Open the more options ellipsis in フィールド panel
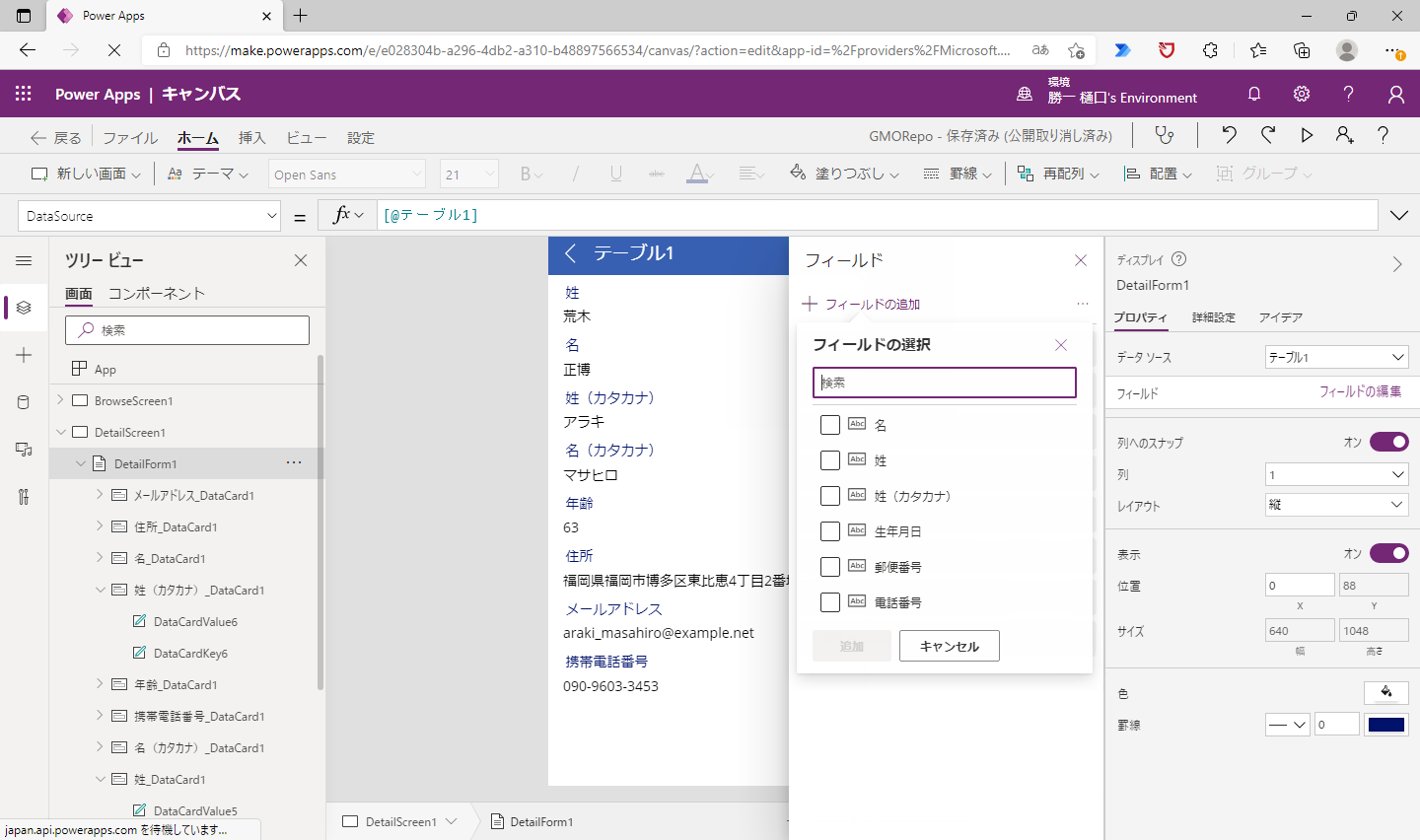The width and height of the screenshot is (1420, 840). point(1083,304)
